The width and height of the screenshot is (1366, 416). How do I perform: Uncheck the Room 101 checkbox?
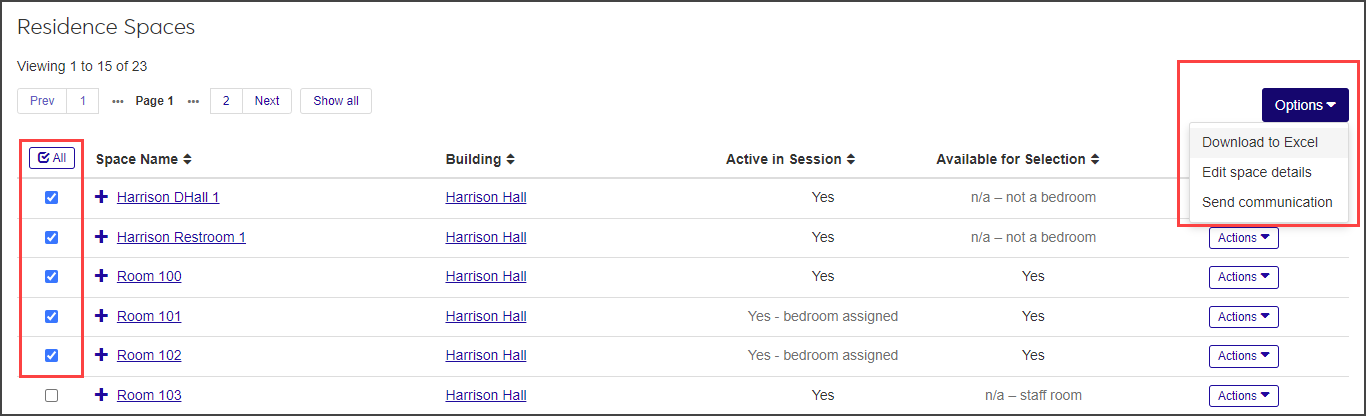(51, 316)
